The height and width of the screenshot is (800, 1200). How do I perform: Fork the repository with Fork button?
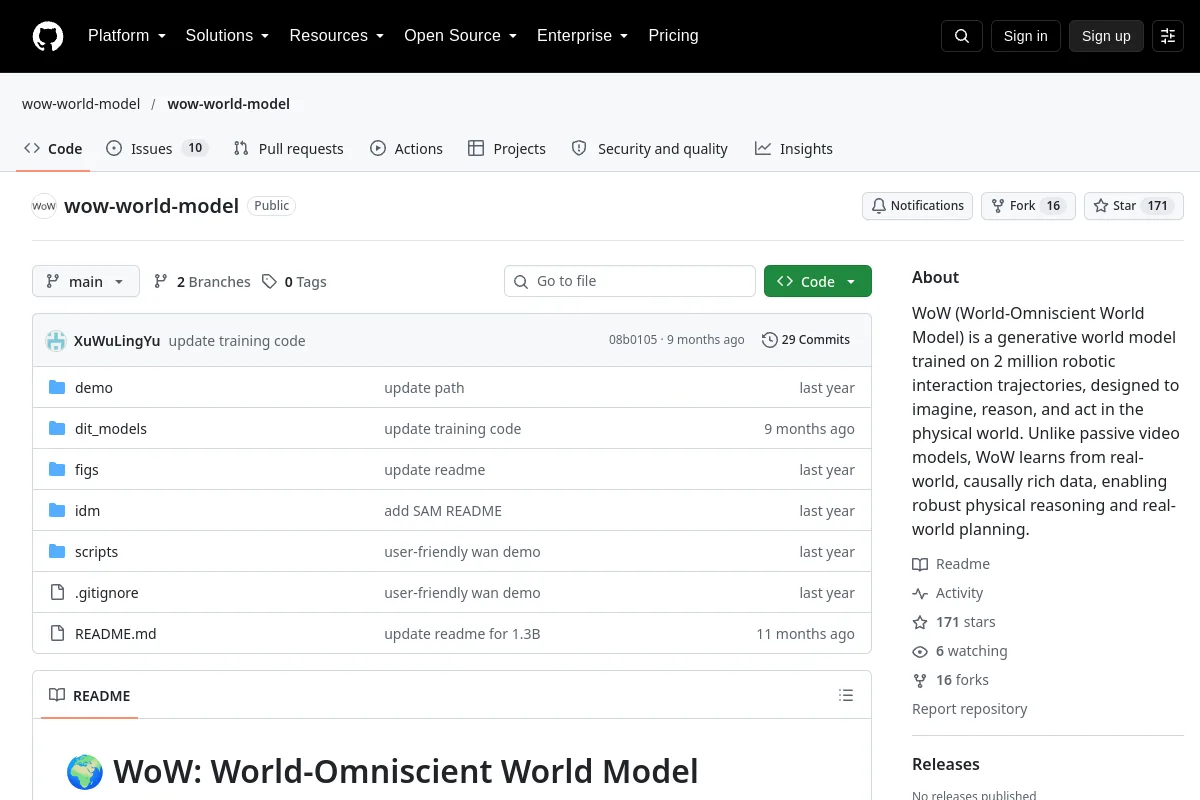click(x=1028, y=206)
